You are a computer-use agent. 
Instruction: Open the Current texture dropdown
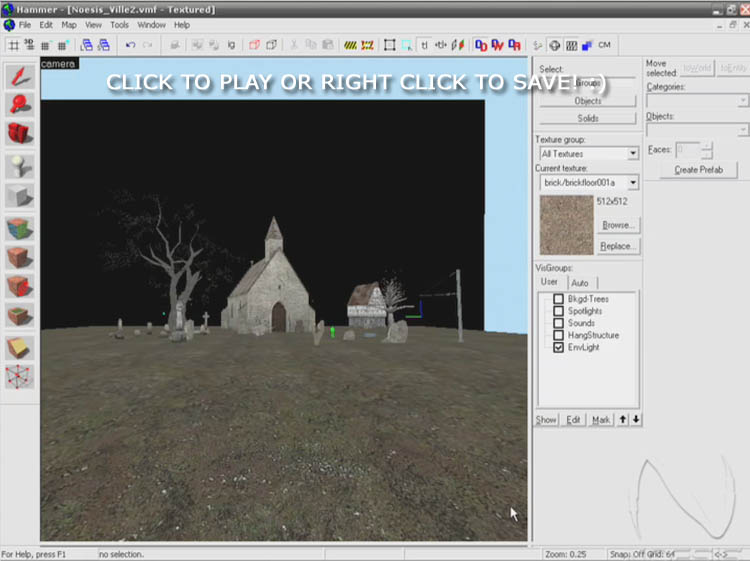coord(633,183)
